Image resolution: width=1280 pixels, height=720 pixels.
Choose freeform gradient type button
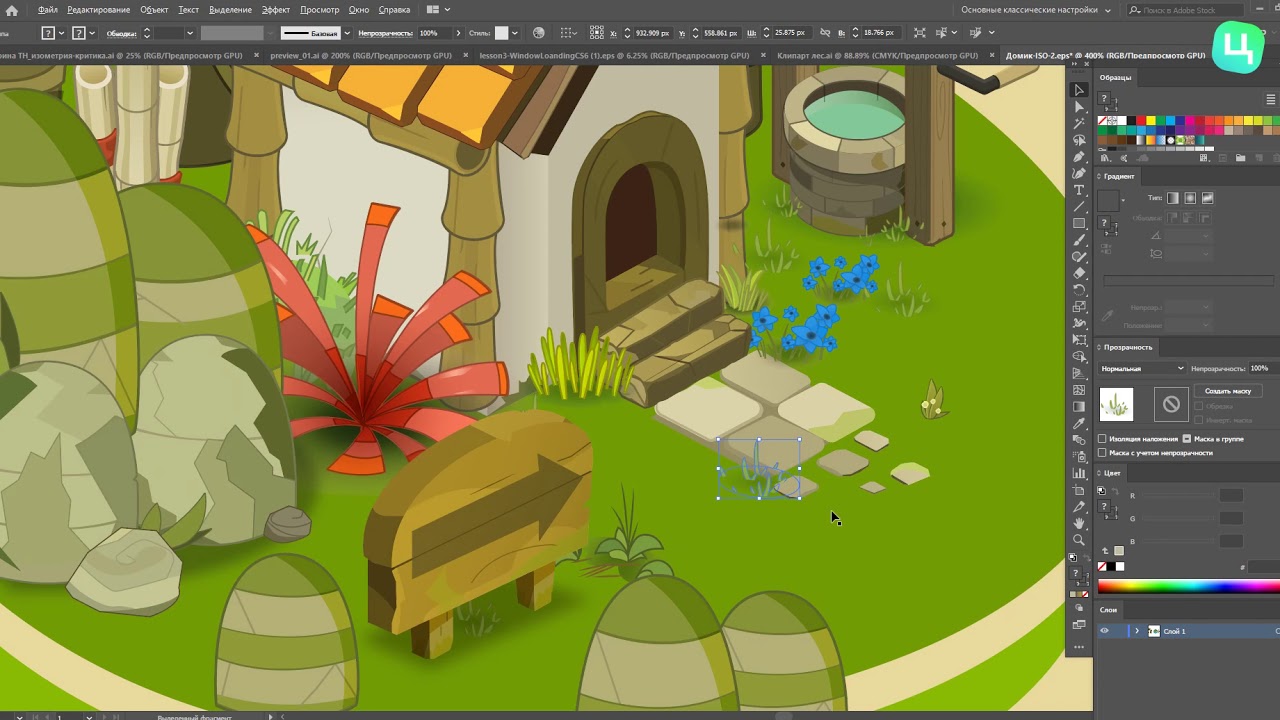[1207, 198]
